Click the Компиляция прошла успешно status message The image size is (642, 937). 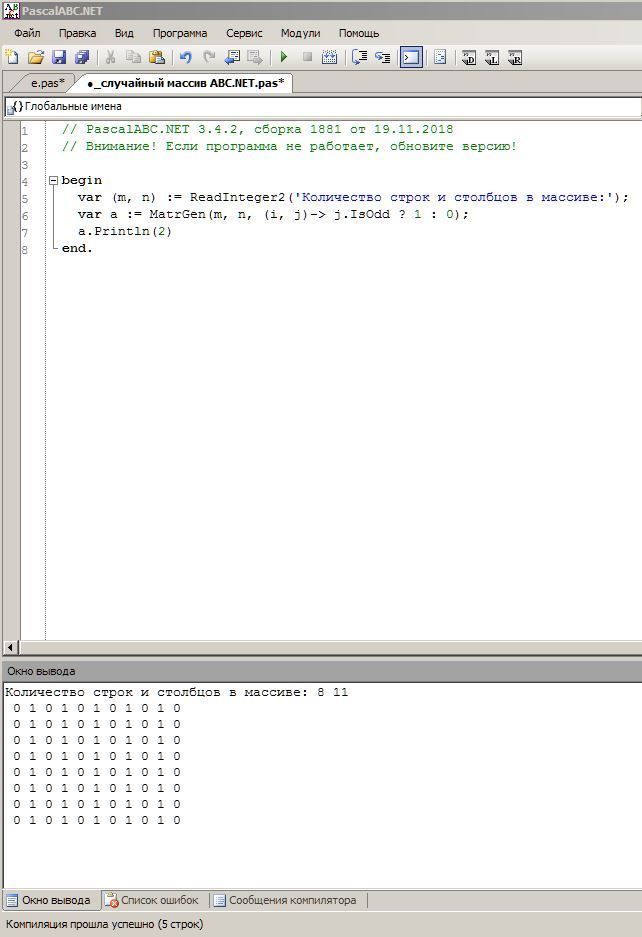pyautogui.click(x=105, y=924)
